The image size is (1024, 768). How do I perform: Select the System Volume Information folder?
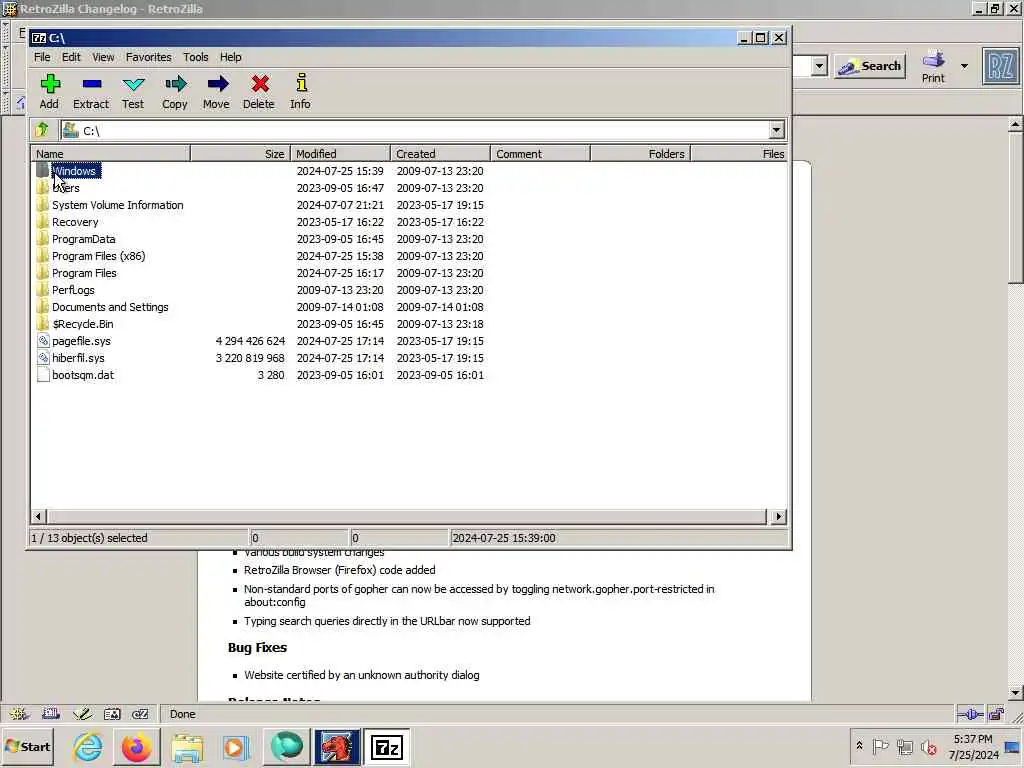(118, 205)
